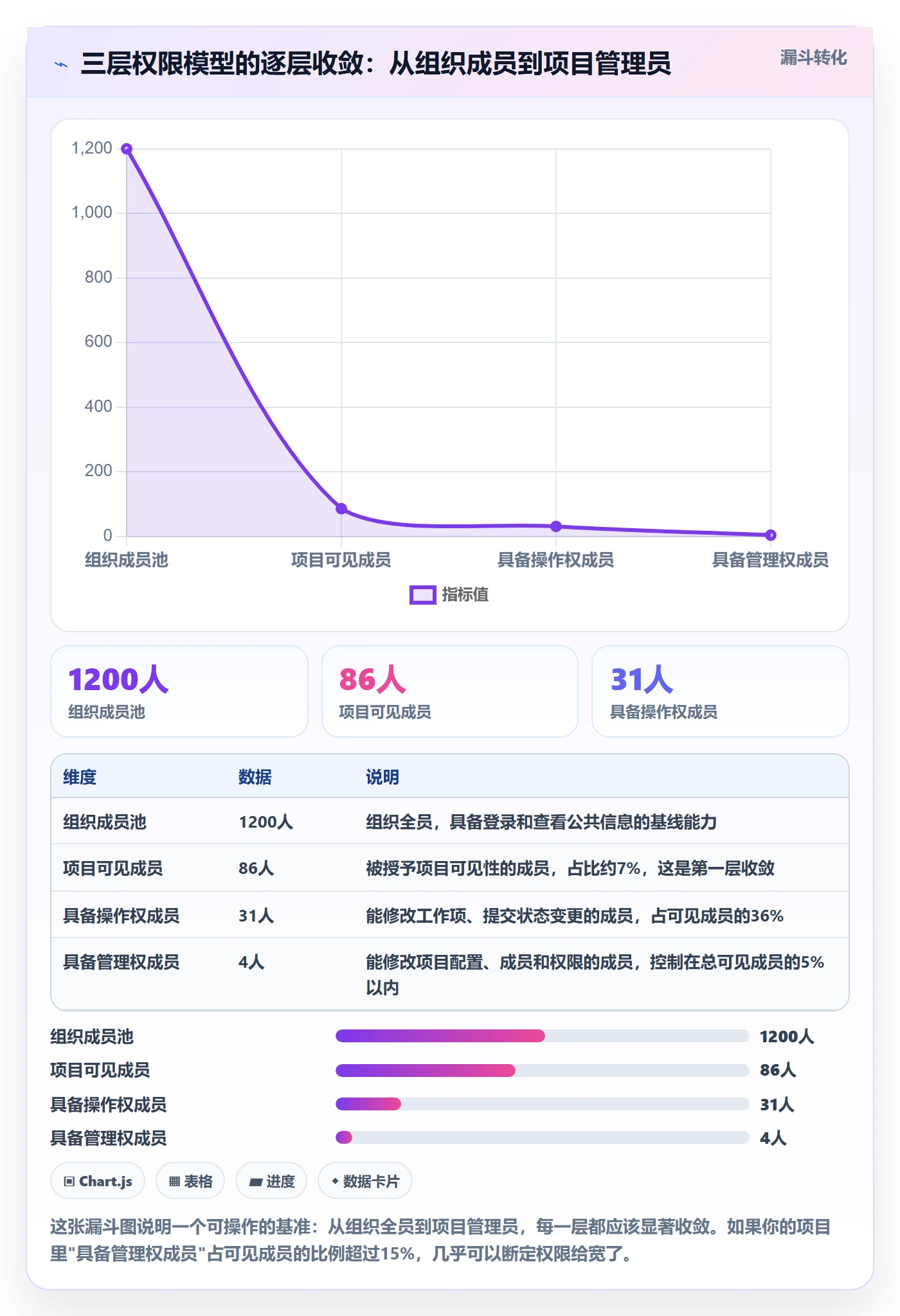Screen dimensions: 900x1316
Task: Select the 具备操作权成员 table row cell
Action: coord(122,916)
